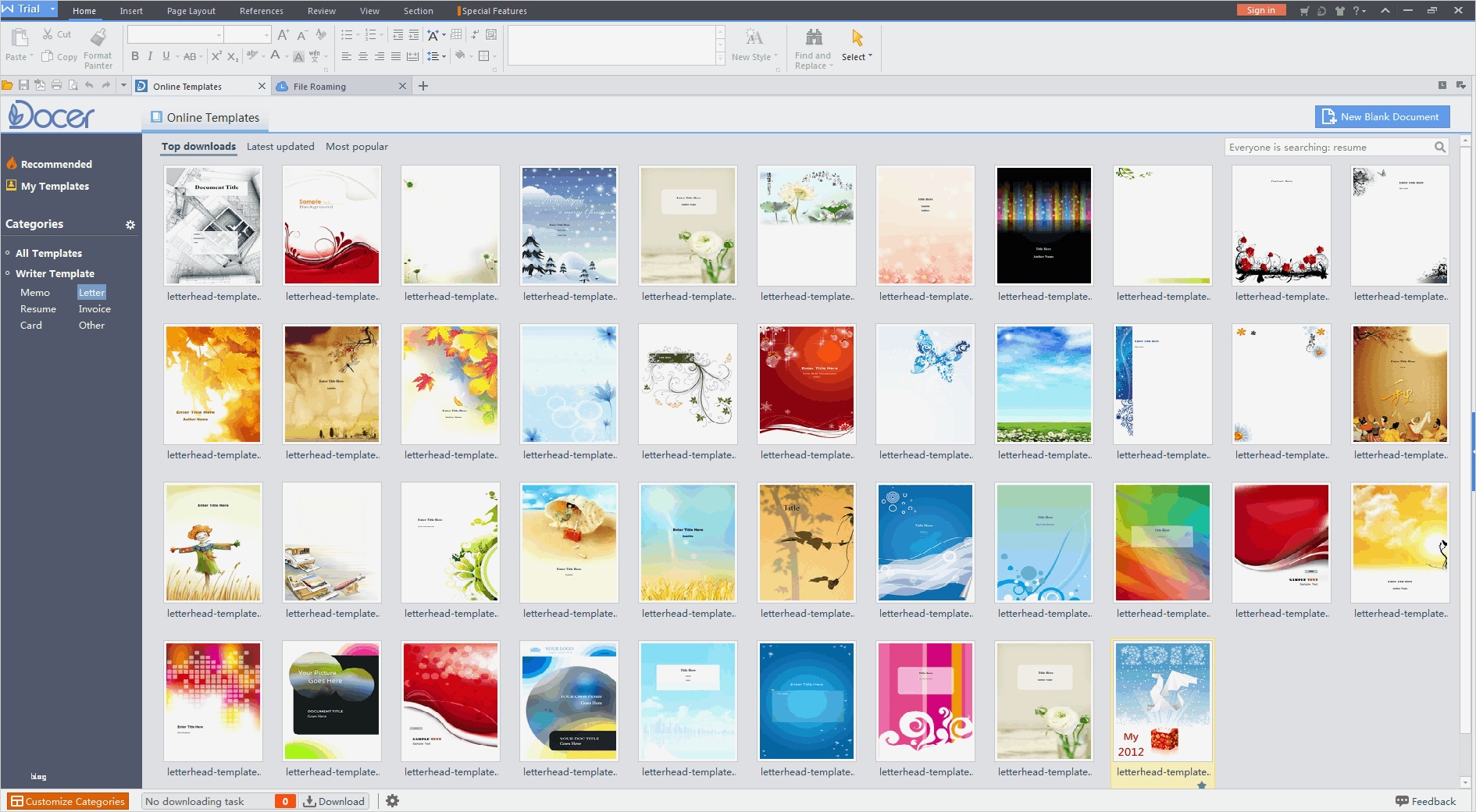Click the Sign in button
This screenshot has width=1476, height=812.
point(1260,10)
